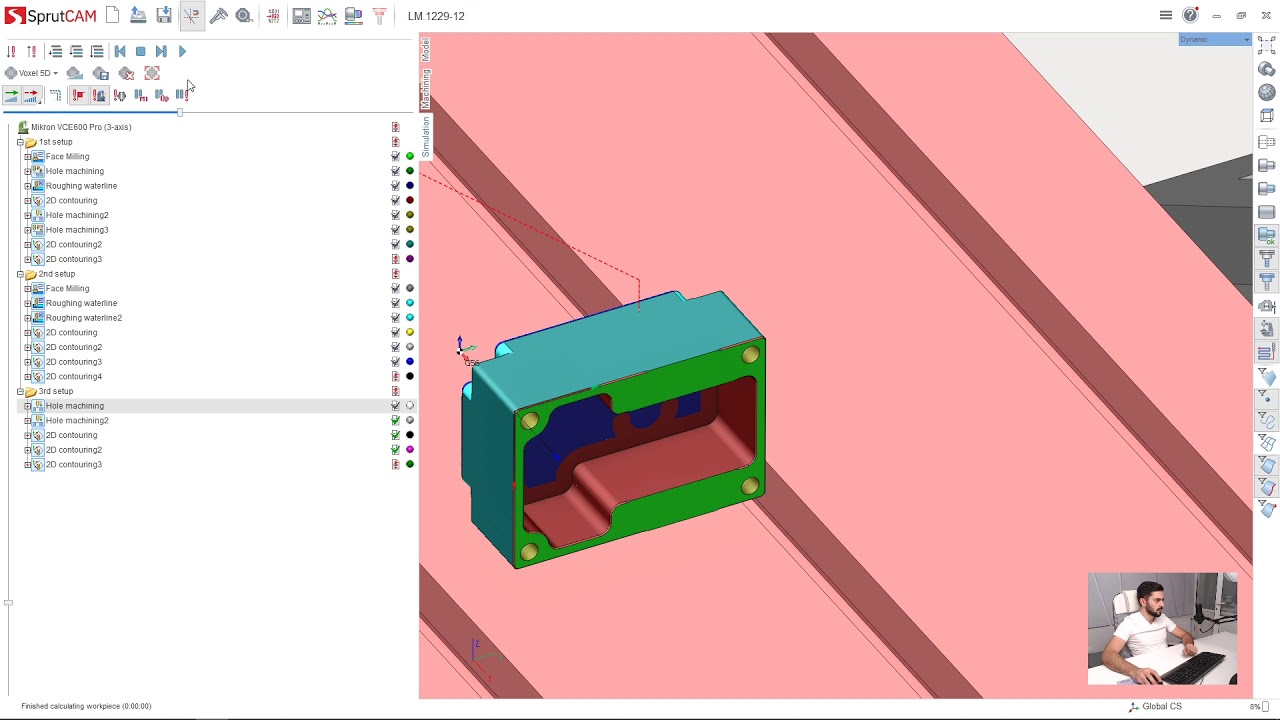Select 2D contouring3 in 3rd setup

click(73, 464)
